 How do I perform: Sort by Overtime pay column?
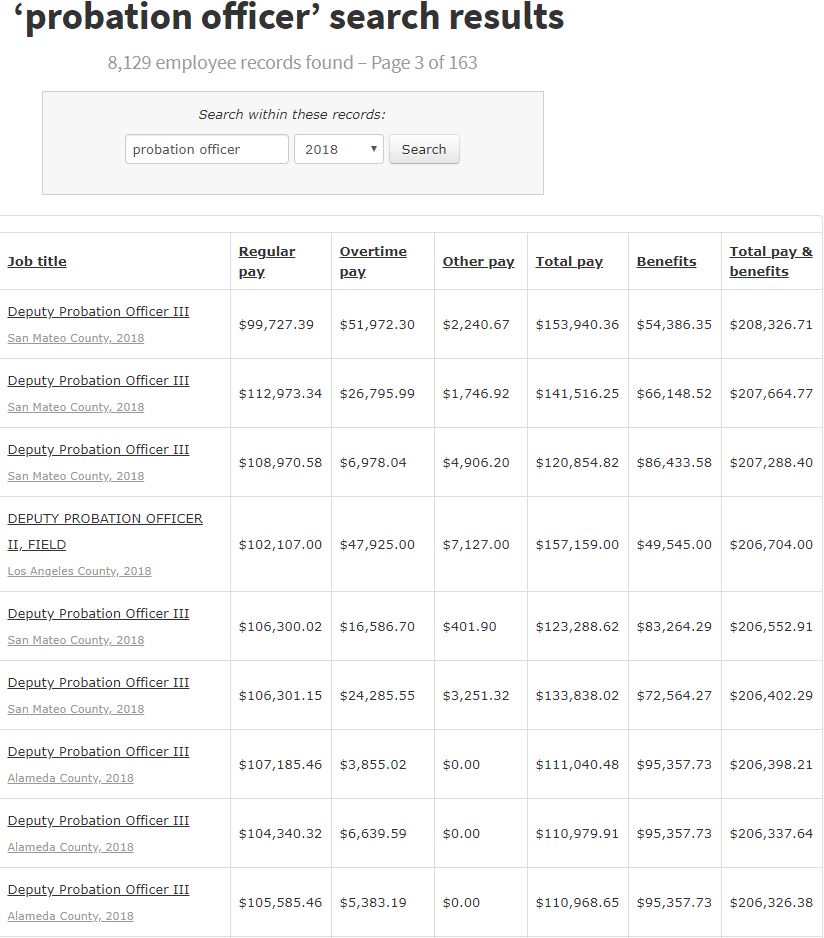373,261
